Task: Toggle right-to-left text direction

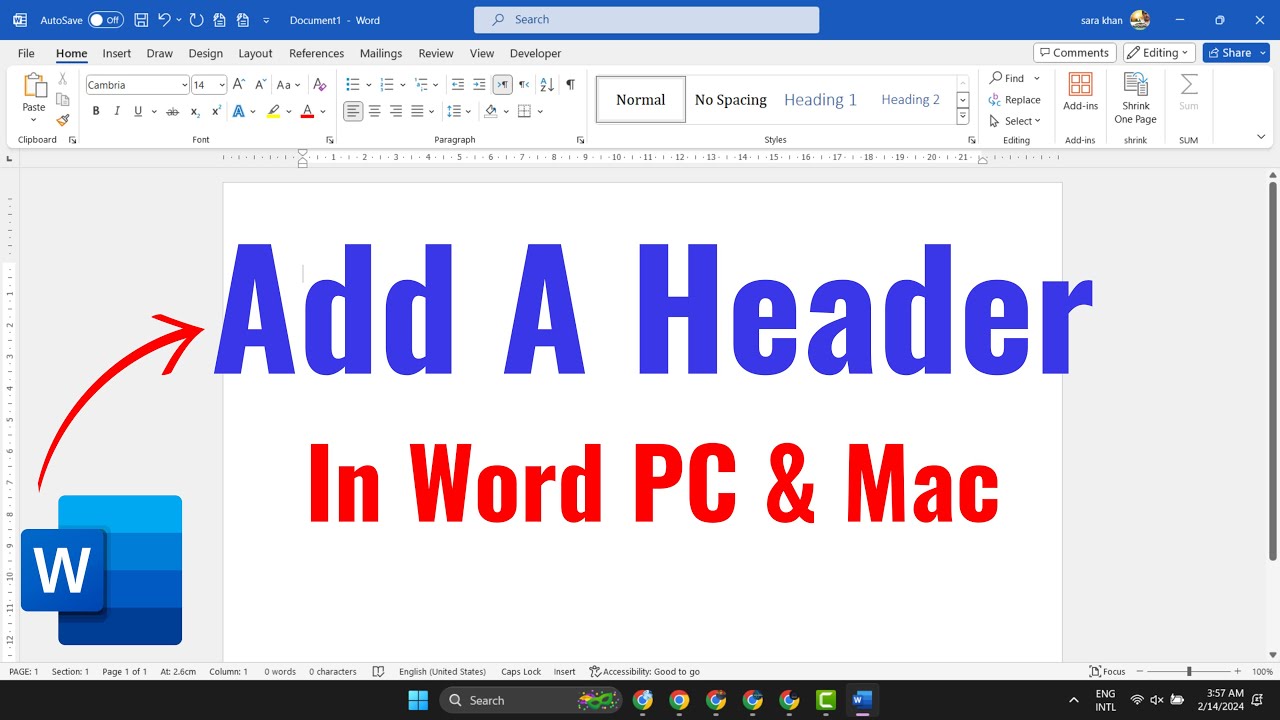Action: [524, 85]
